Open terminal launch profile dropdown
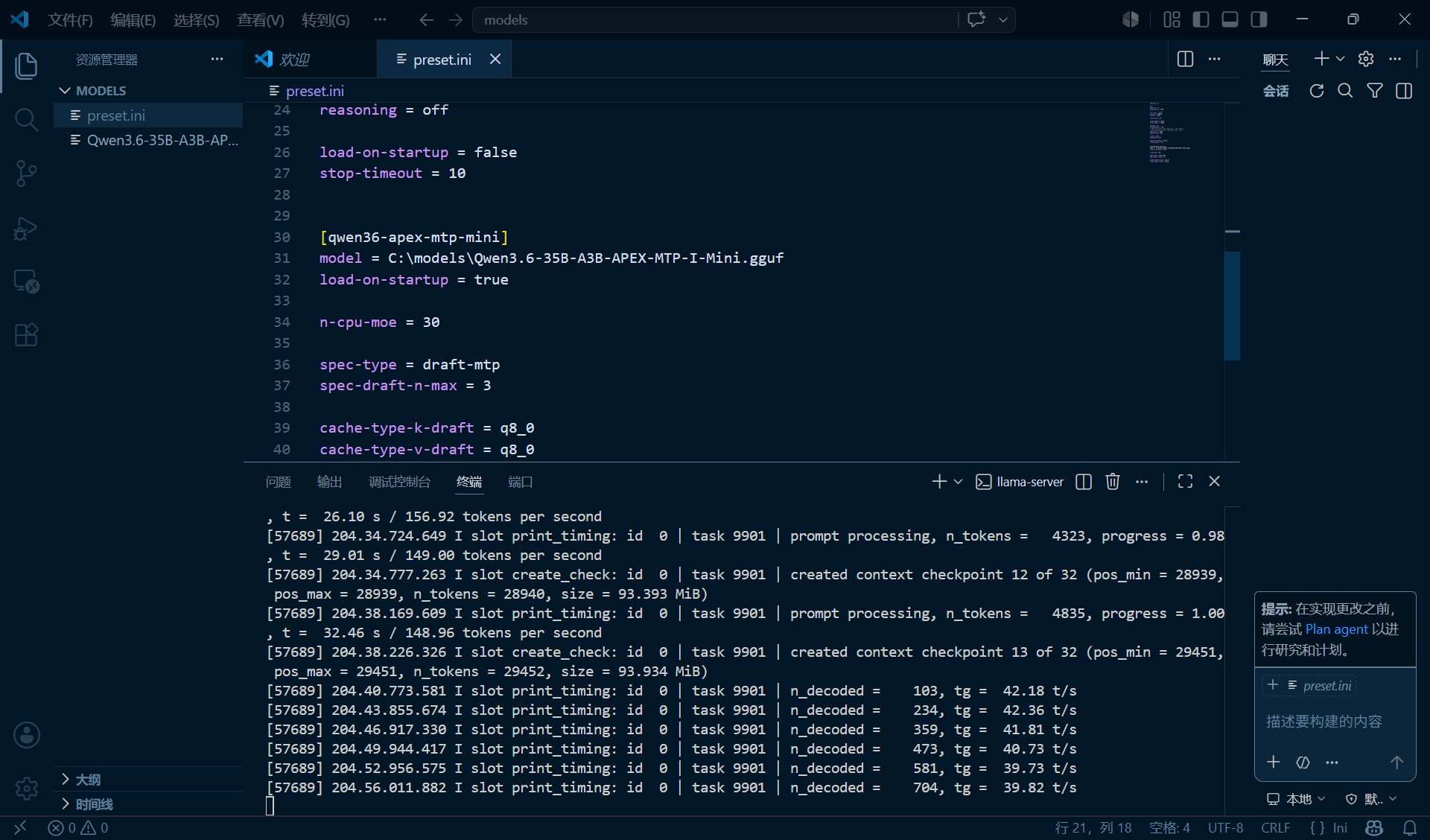 pyautogui.click(x=958, y=482)
